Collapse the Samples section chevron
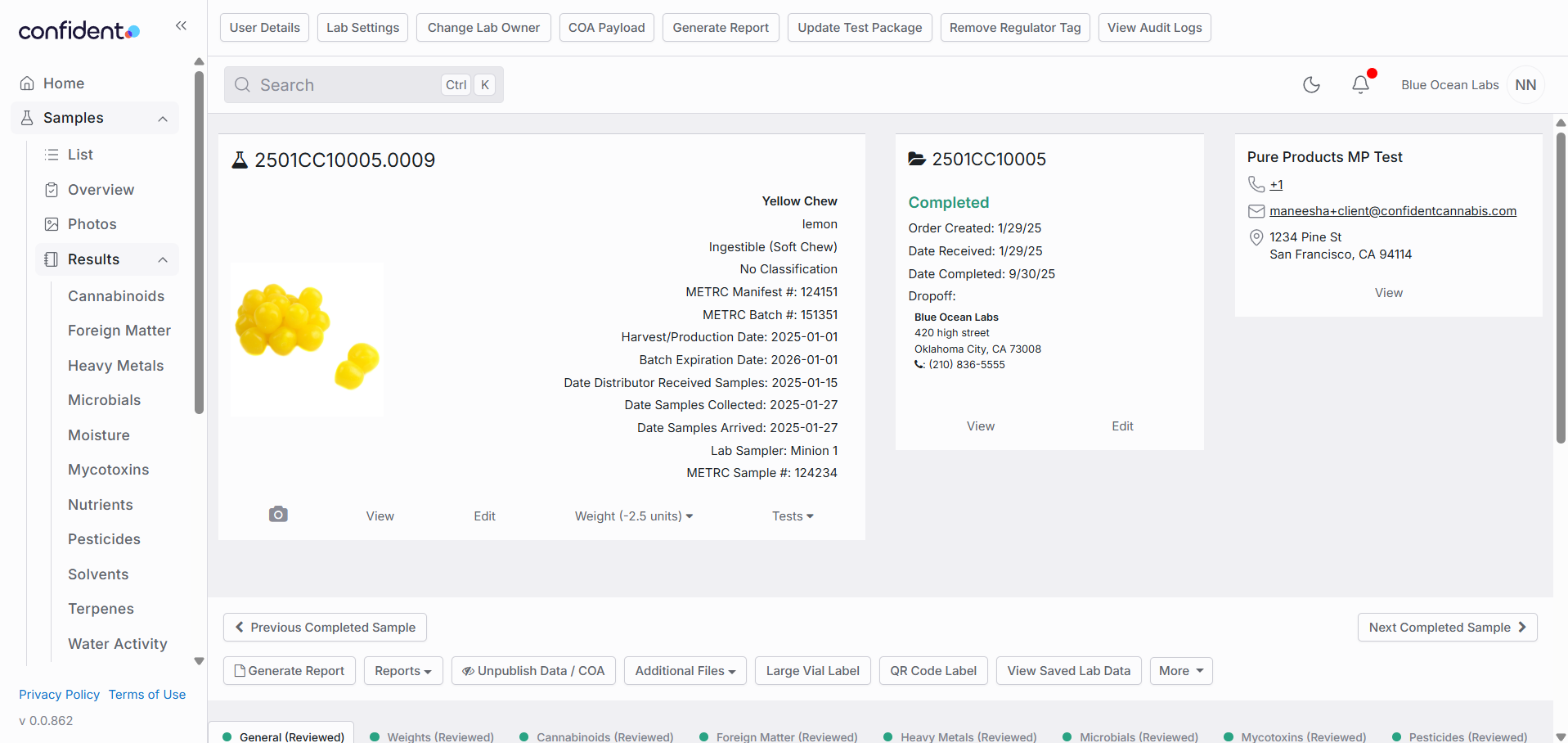The height and width of the screenshot is (743, 1568). (x=163, y=119)
